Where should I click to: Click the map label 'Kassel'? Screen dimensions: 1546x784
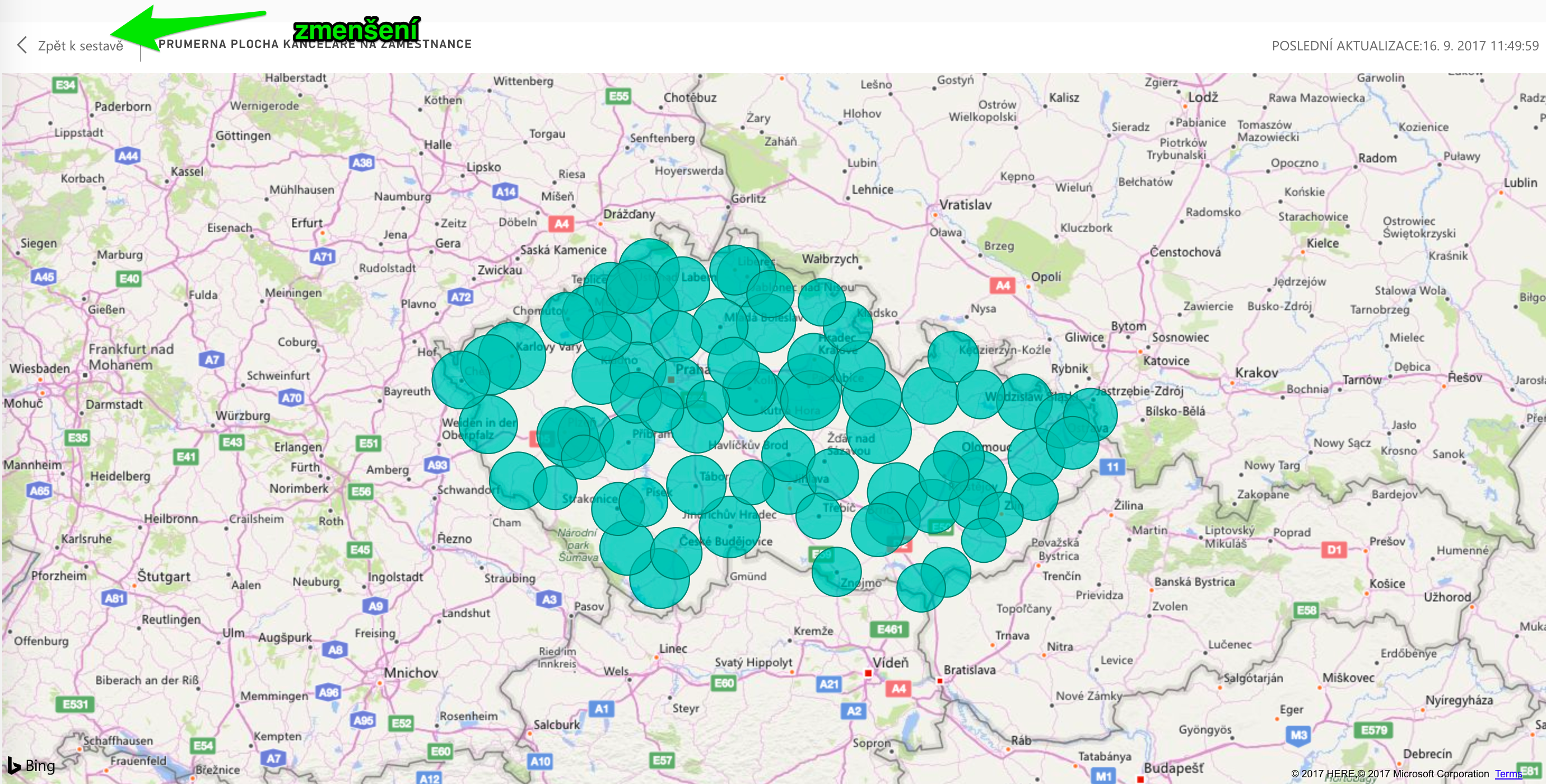coord(187,171)
